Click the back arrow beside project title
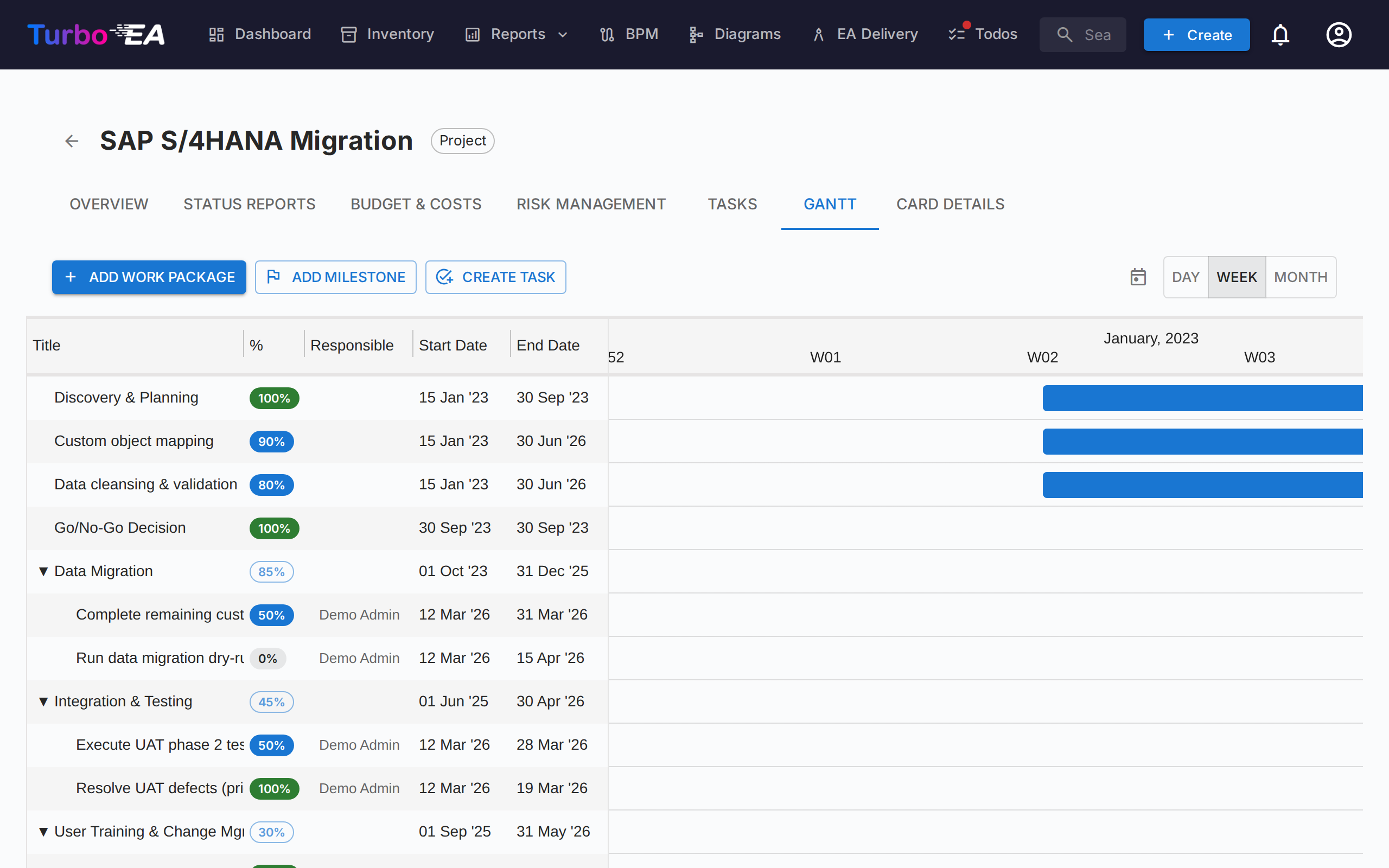Screen dimensions: 1389x868 pyautogui.click(x=71, y=141)
